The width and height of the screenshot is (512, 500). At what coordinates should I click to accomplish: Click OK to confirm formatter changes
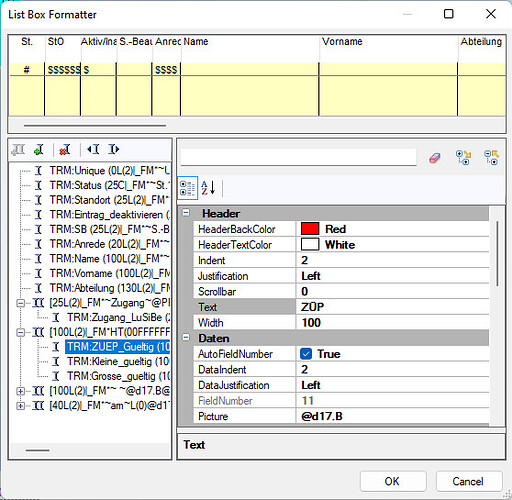(393, 481)
